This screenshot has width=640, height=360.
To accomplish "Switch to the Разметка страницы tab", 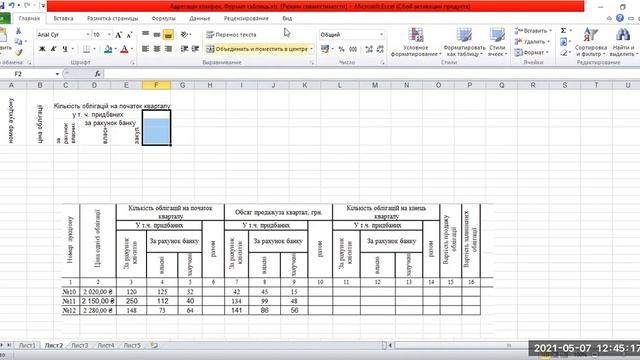I will pos(112,18).
